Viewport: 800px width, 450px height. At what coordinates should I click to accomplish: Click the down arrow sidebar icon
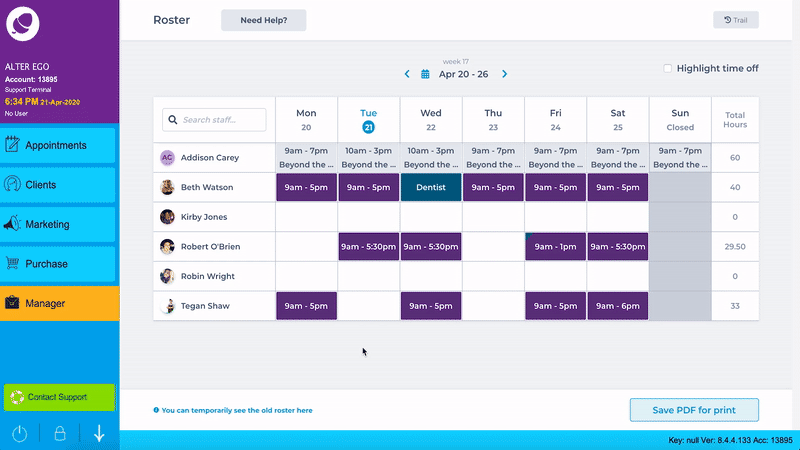click(x=99, y=434)
